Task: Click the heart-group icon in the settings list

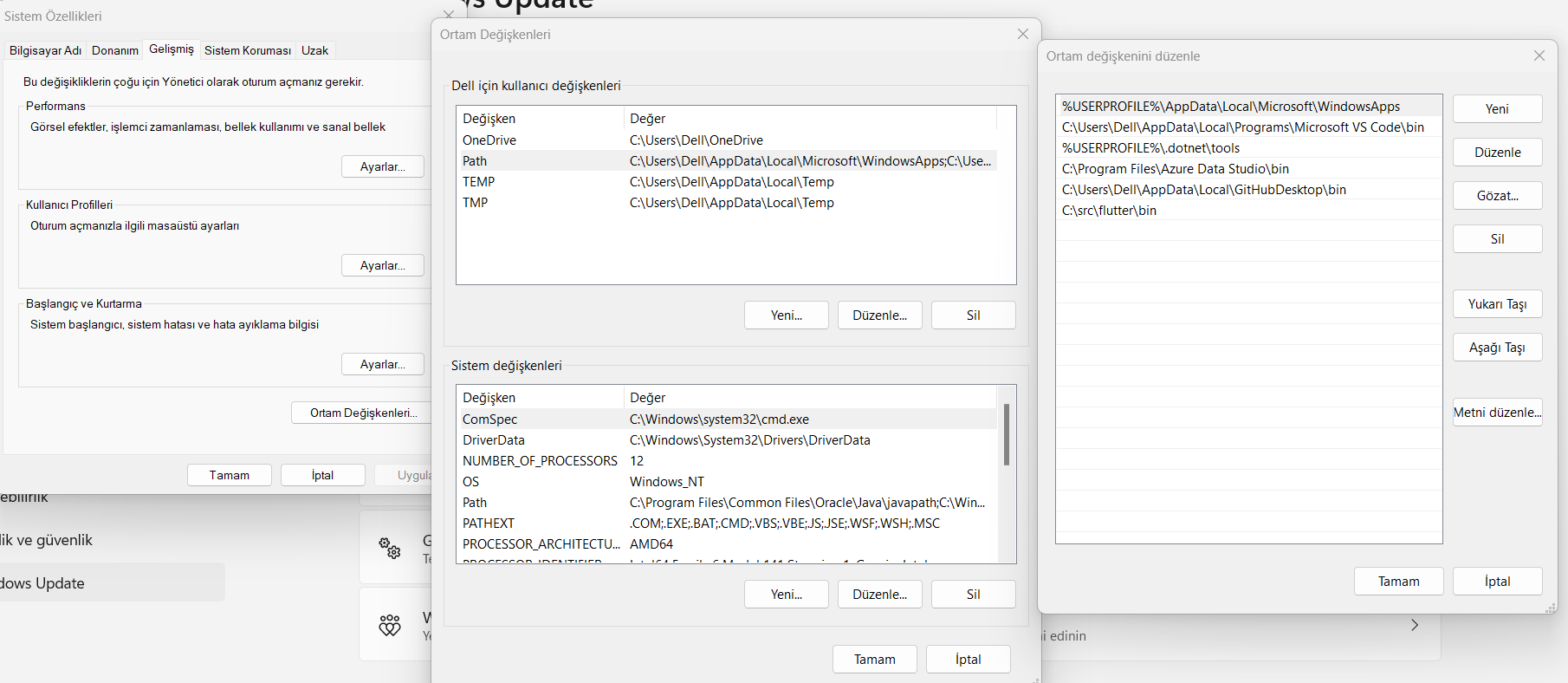Action: click(x=390, y=625)
